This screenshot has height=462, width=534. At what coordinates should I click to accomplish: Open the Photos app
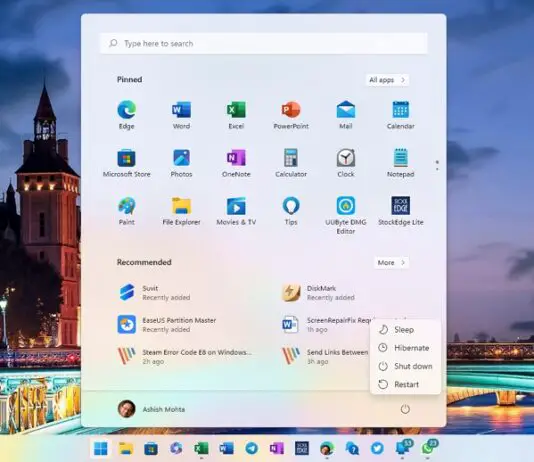(181, 163)
